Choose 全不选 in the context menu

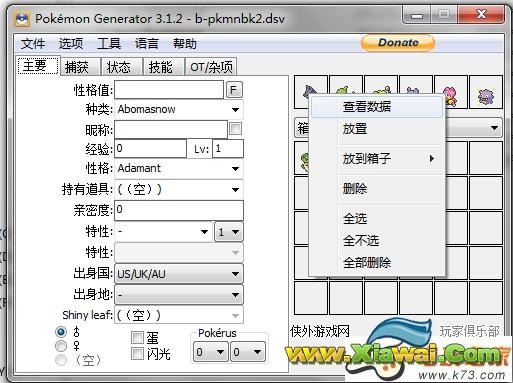tap(377, 240)
